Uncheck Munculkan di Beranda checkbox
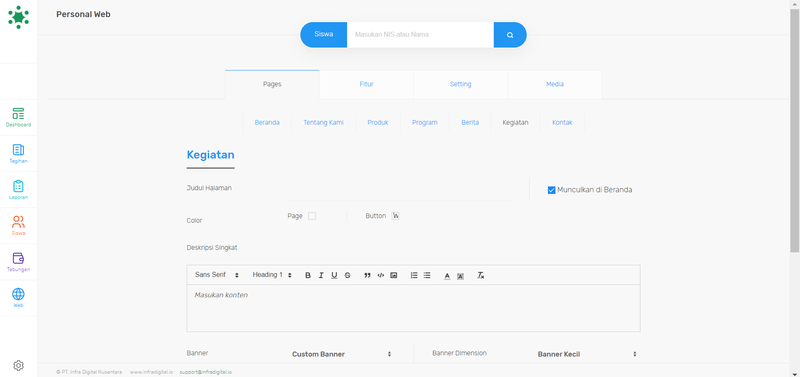 551,190
